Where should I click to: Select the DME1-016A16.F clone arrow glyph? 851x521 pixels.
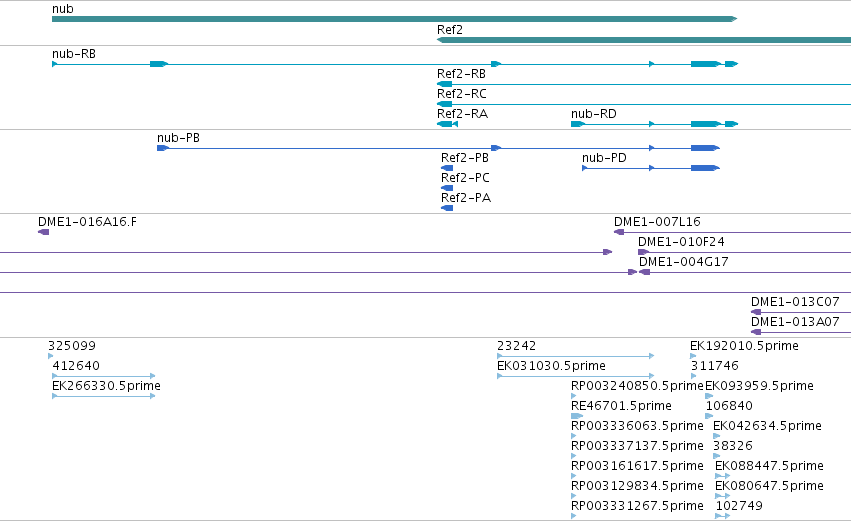tap(43, 232)
